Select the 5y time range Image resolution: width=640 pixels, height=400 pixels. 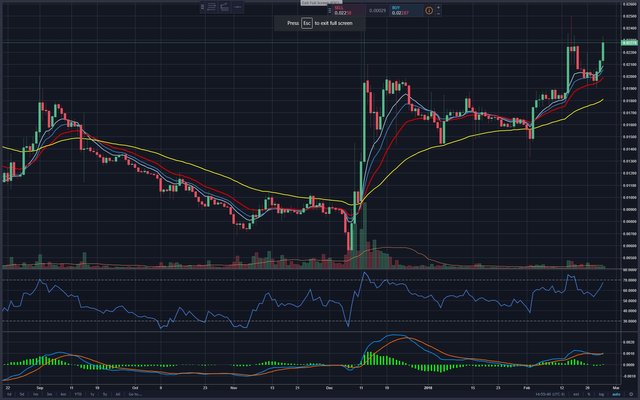point(105,394)
